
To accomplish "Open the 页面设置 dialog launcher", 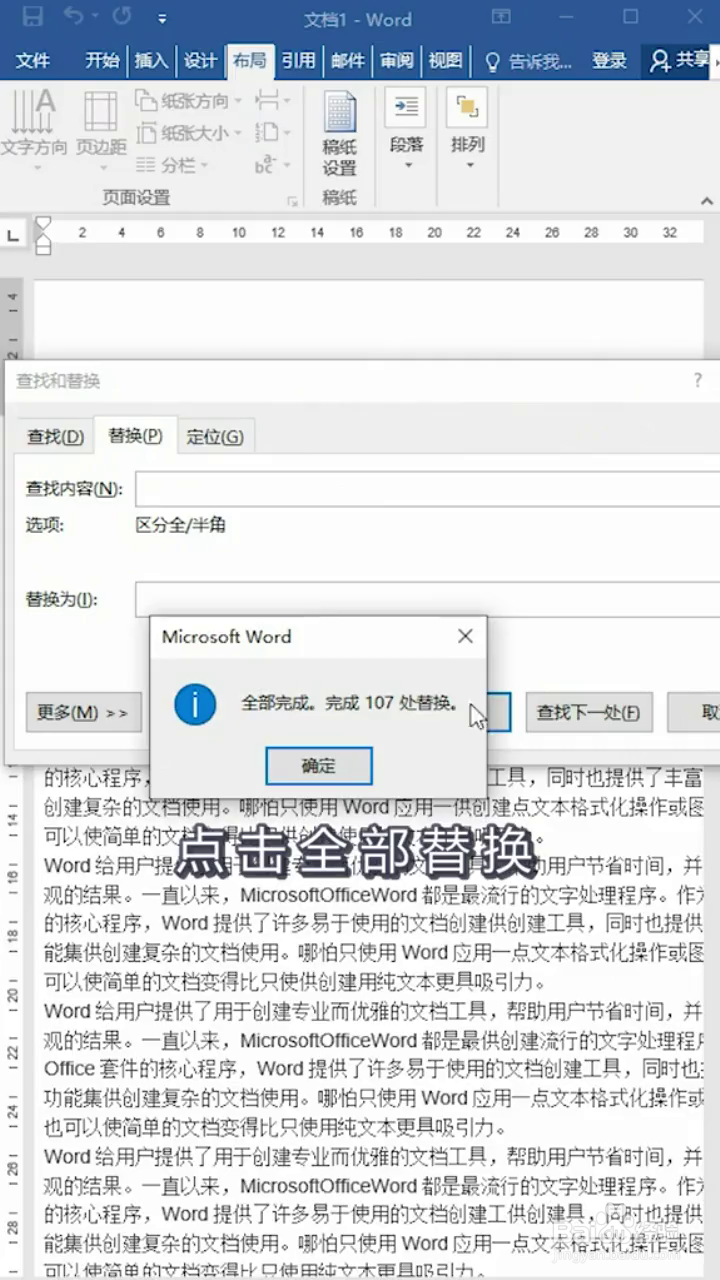I will [x=293, y=200].
